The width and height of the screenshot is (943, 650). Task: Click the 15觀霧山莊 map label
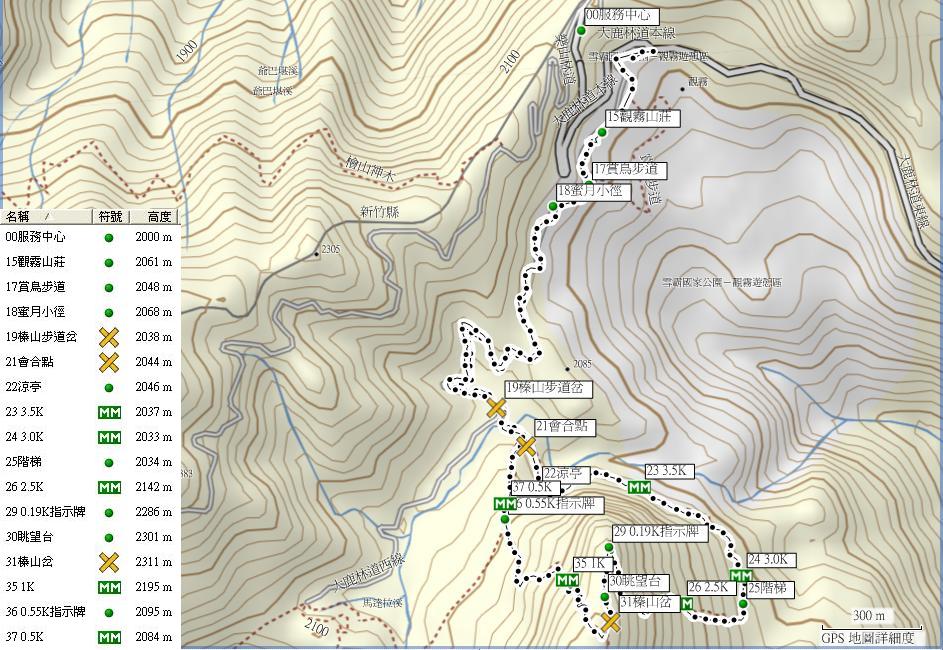click(643, 118)
